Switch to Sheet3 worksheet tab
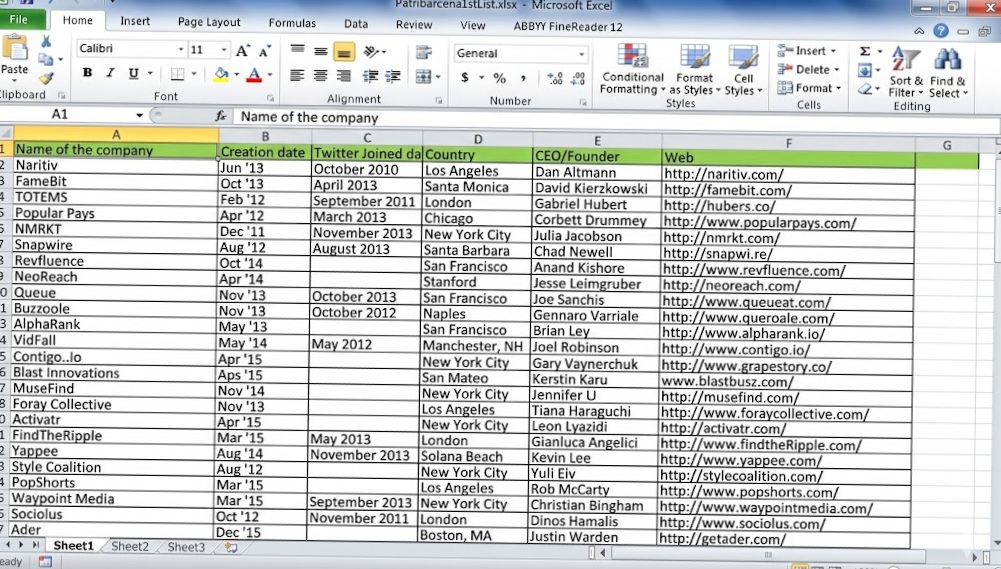This screenshot has height=569, width=1001. click(x=186, y=547)
